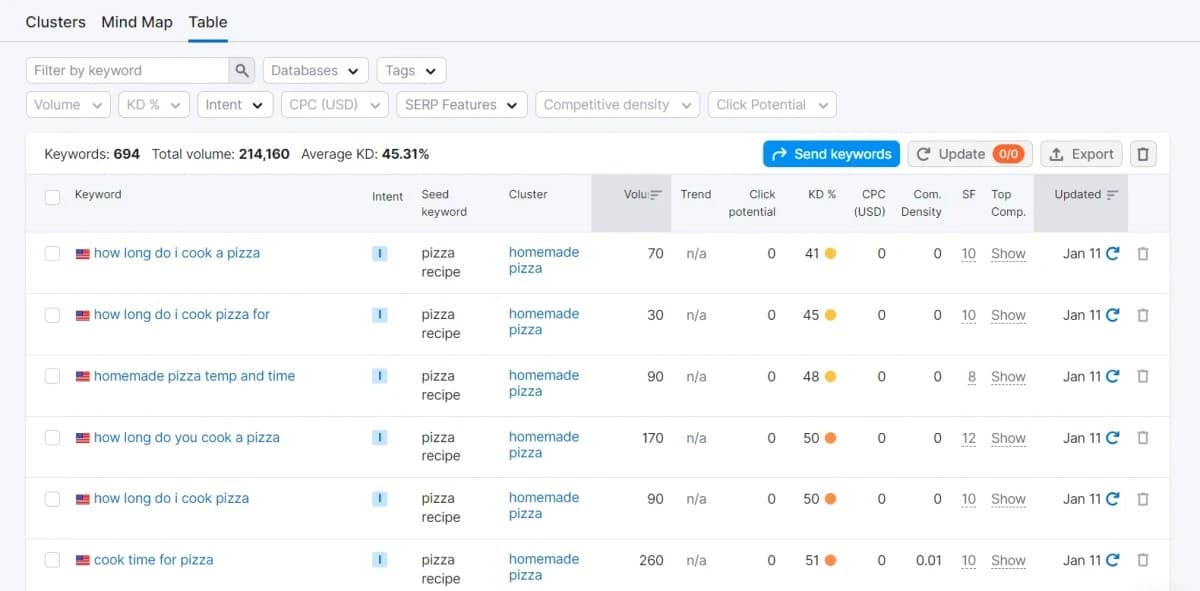1200x591 pixels.
Task: Click Com. Density value 0.01
Action: (929, 560)
